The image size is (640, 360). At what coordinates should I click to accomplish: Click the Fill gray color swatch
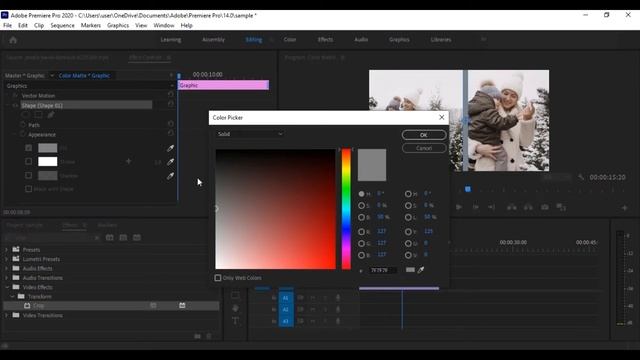tap(48, 148)
